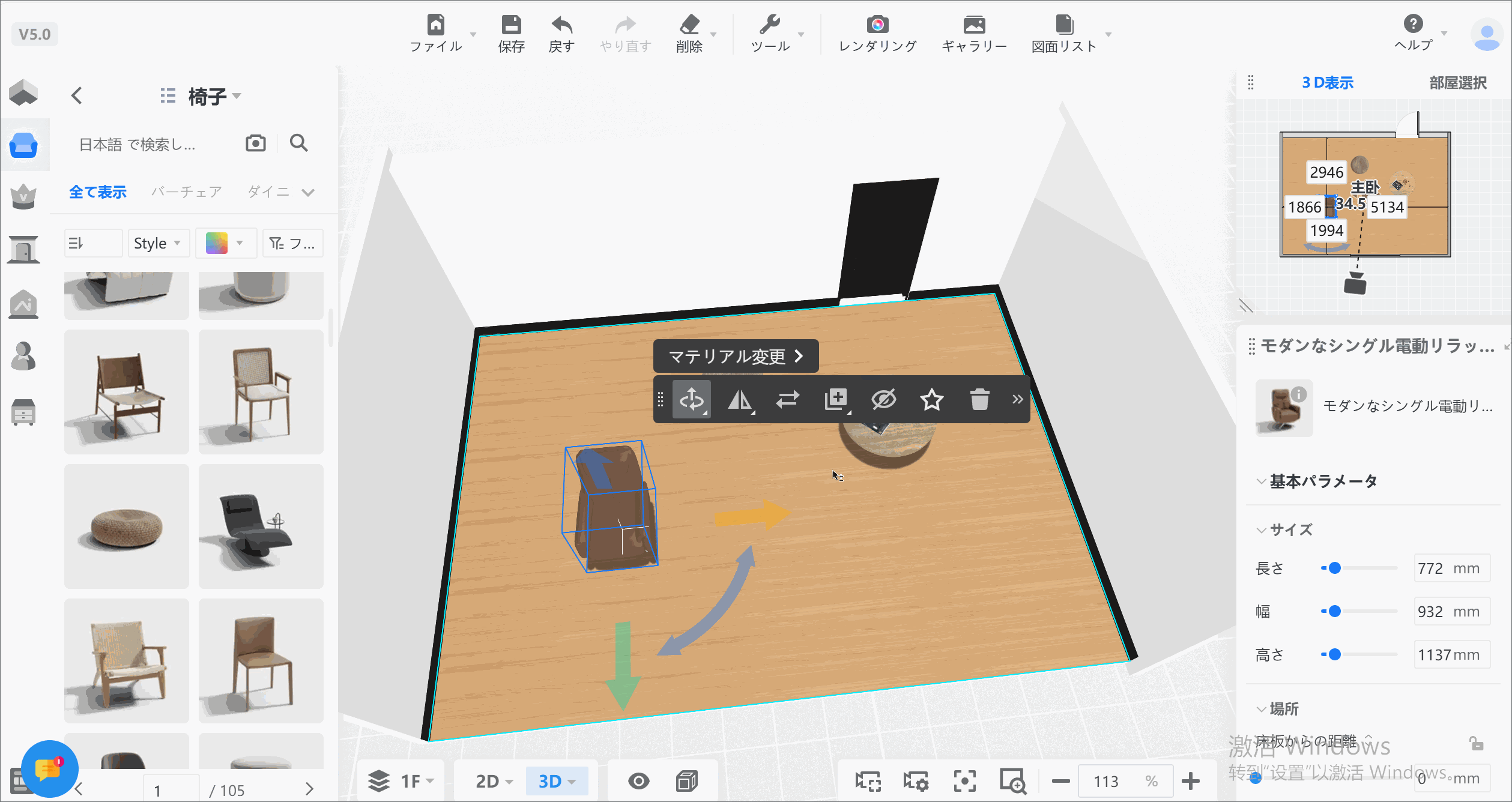Collapse the 場所 section
This screenshot has width=1512, height=802.
pos(1261,709)
